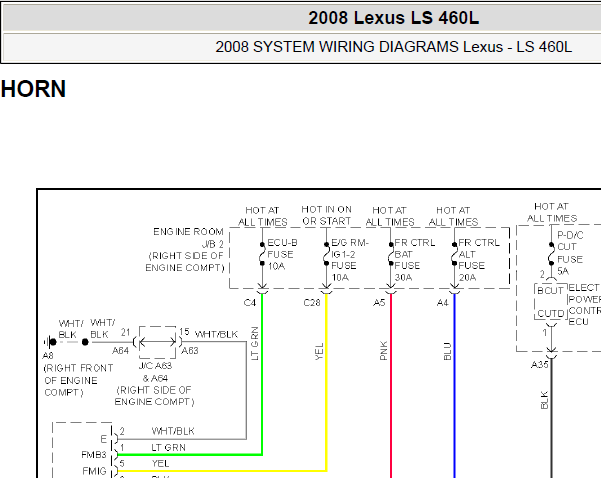Click the junction connector double-arrow symbol
The height and width of the screenshot is (478, 601).
157,342
